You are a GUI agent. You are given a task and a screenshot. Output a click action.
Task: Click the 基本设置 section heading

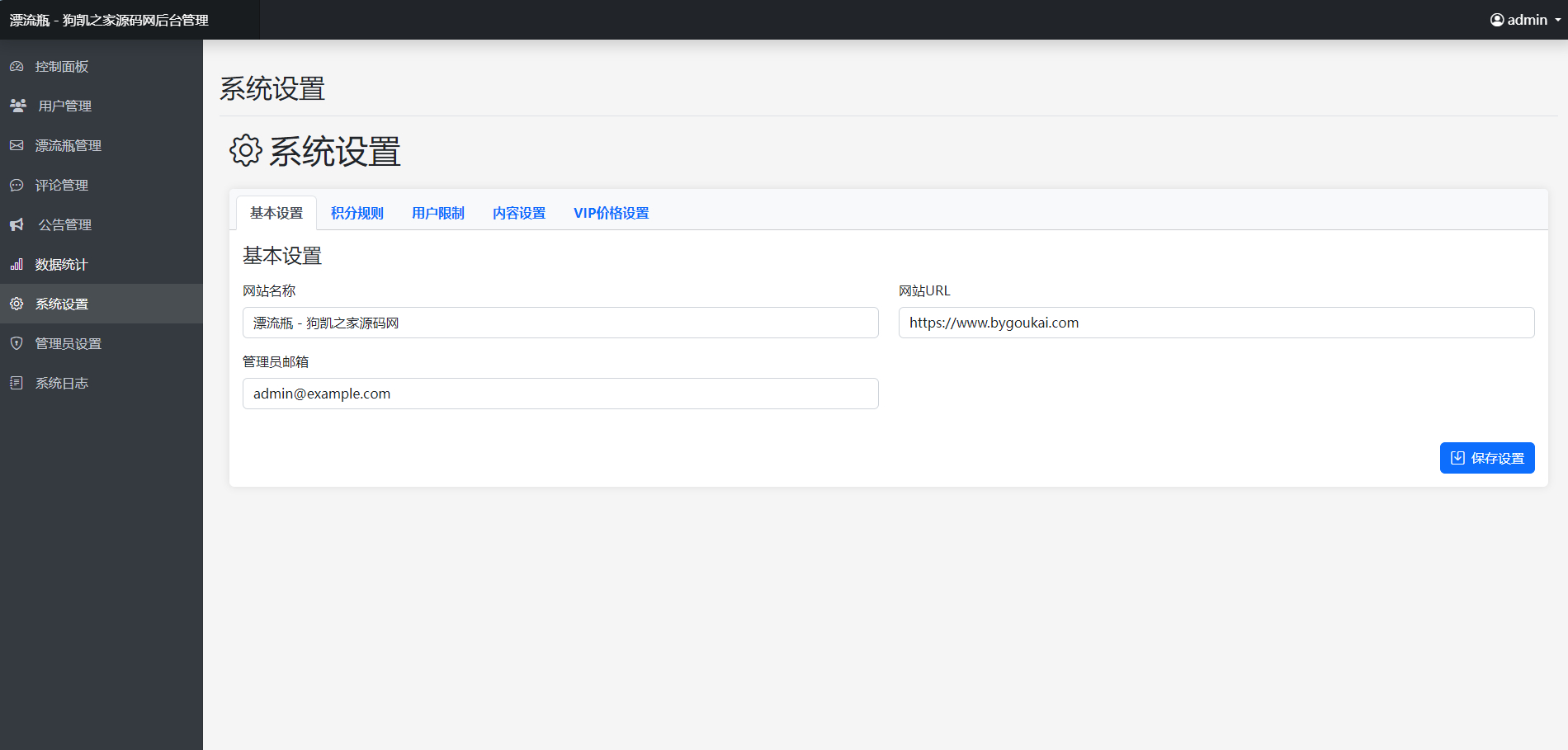[x=282, y=256]
